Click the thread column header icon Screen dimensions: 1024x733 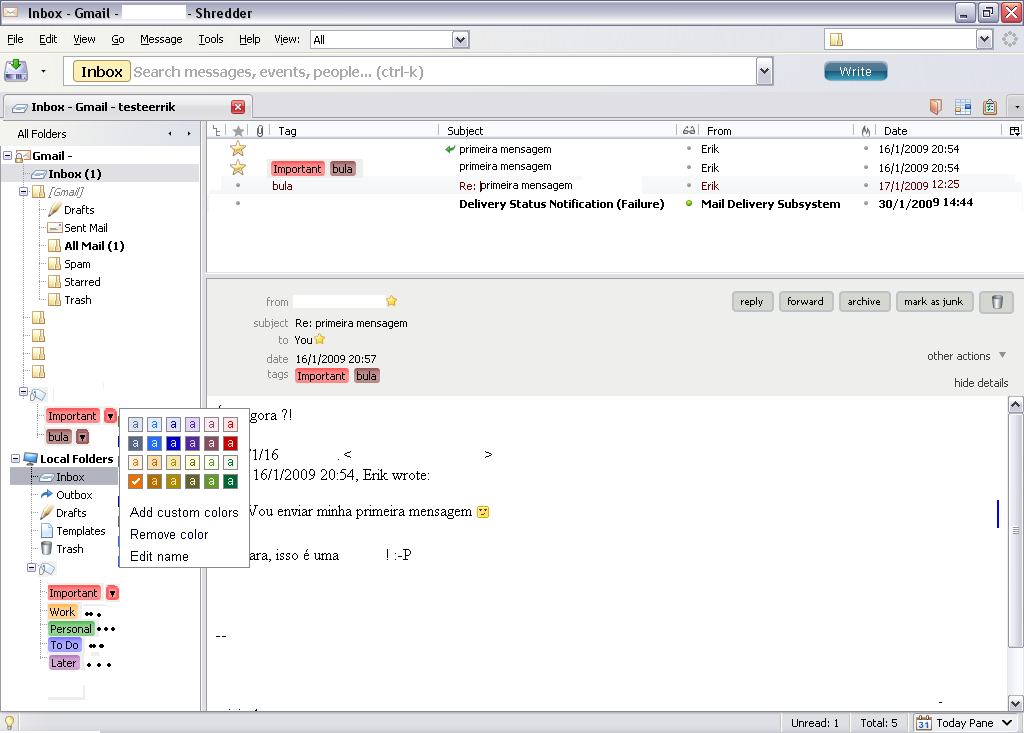(x=217, y=131)
